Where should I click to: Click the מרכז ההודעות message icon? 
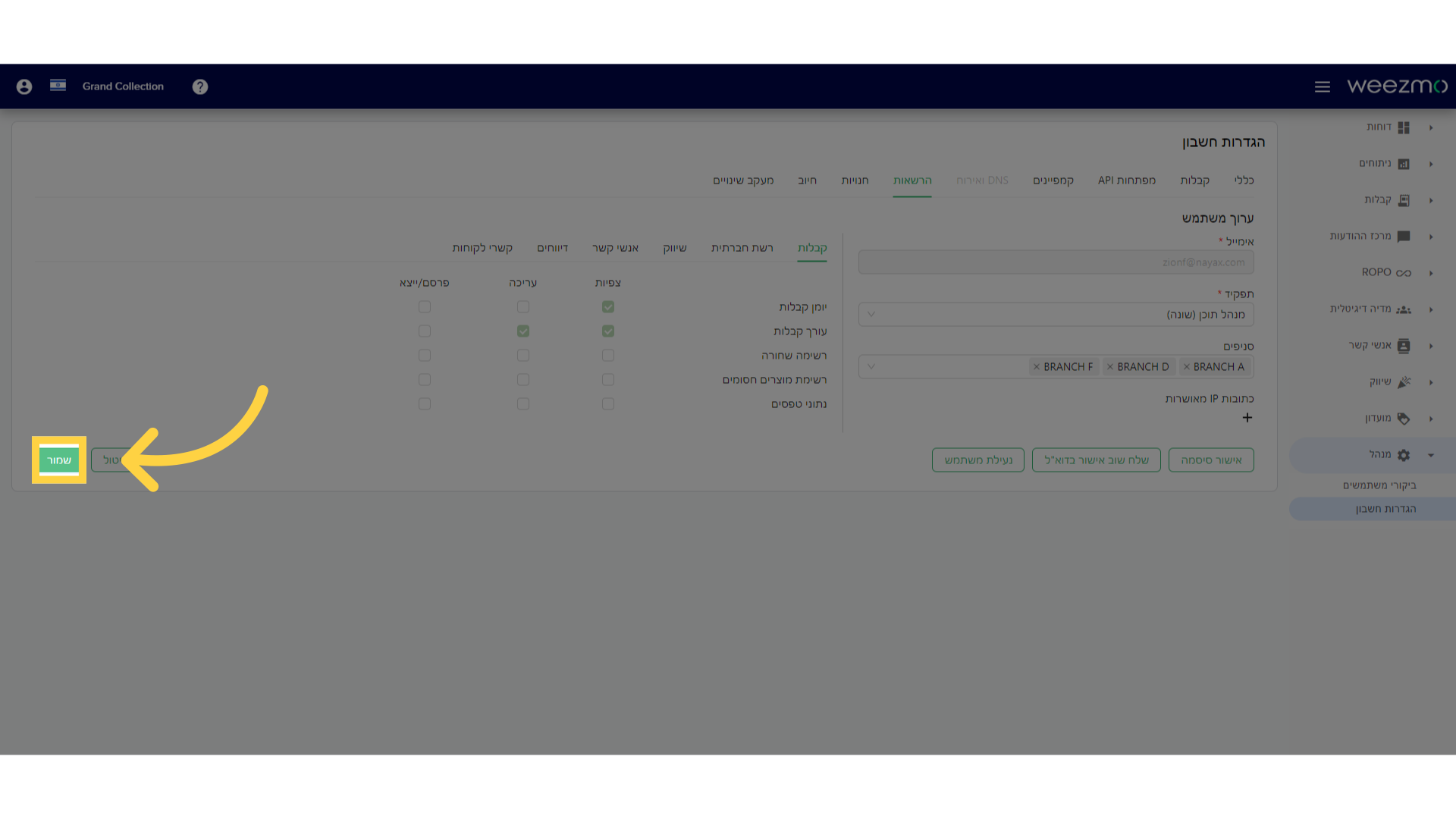[1404, 237]
